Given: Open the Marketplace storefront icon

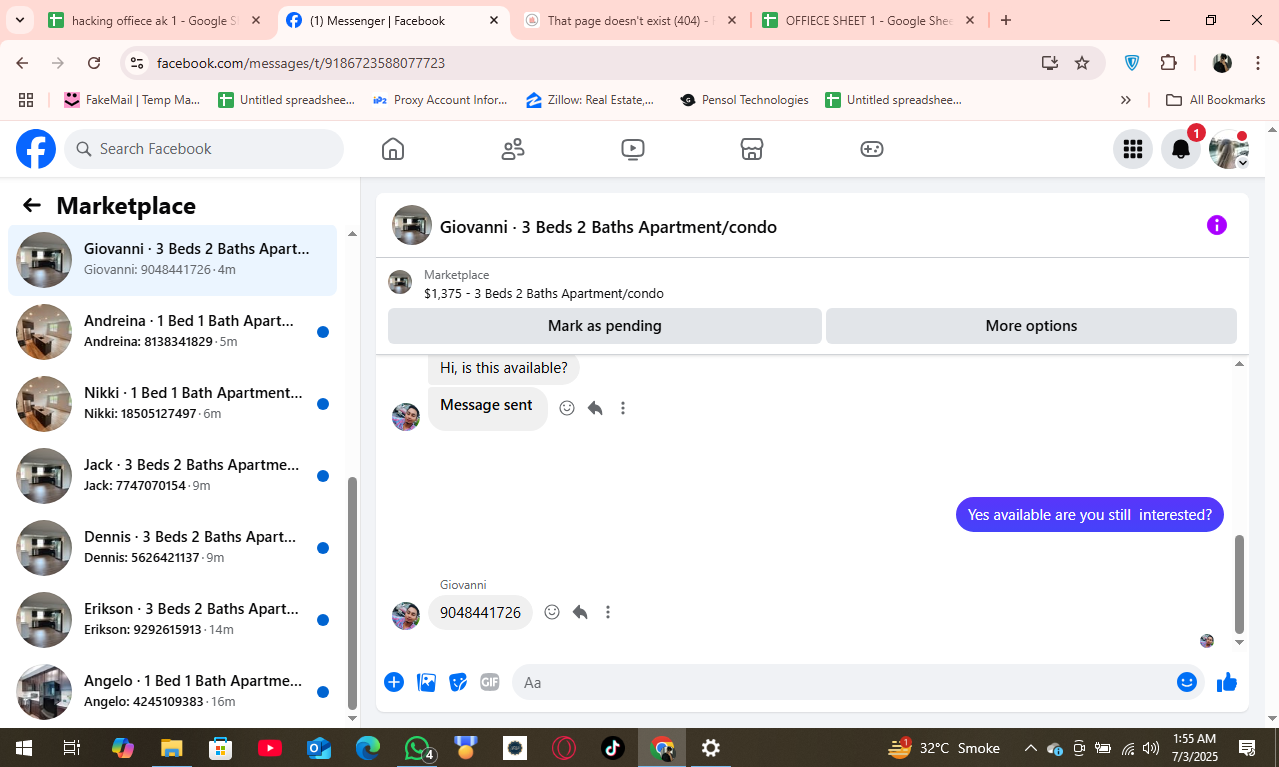Looking at the screenshot, I should pos(752,149).
